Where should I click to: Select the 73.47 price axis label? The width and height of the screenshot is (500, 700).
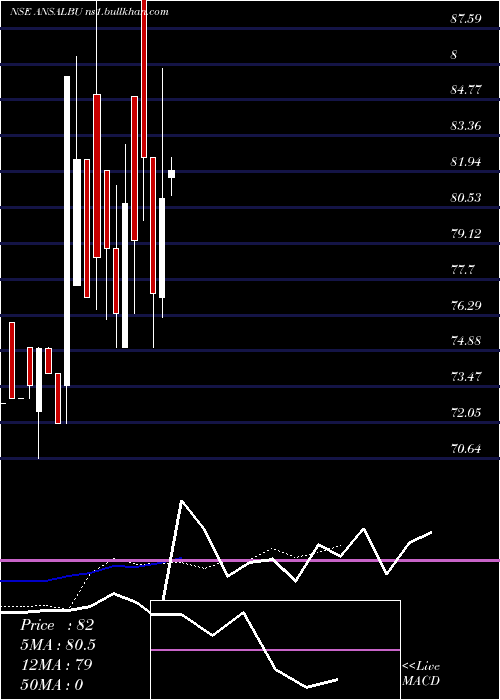(x=466, y=377)
